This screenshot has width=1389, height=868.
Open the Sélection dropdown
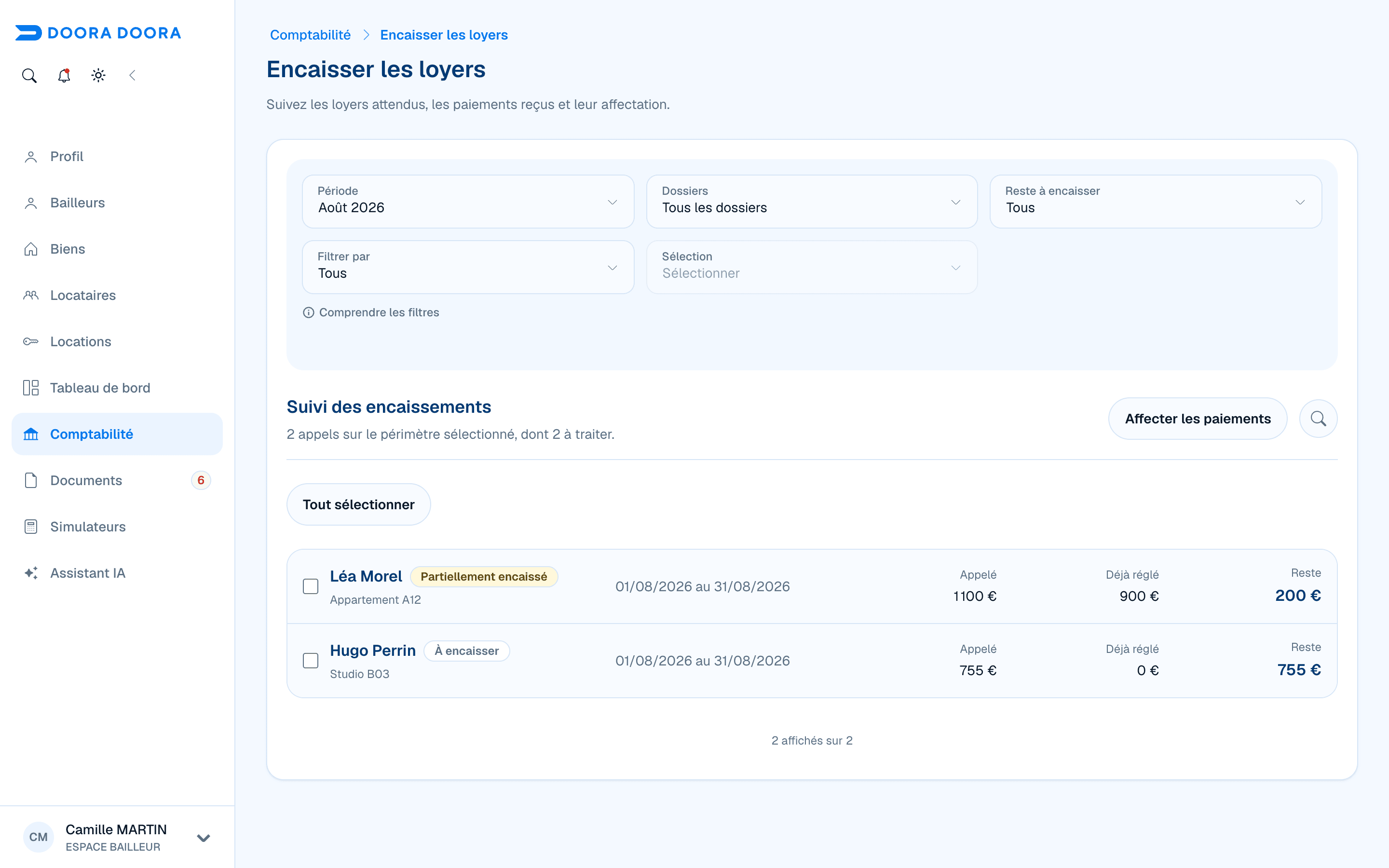[x=812, y=267]
